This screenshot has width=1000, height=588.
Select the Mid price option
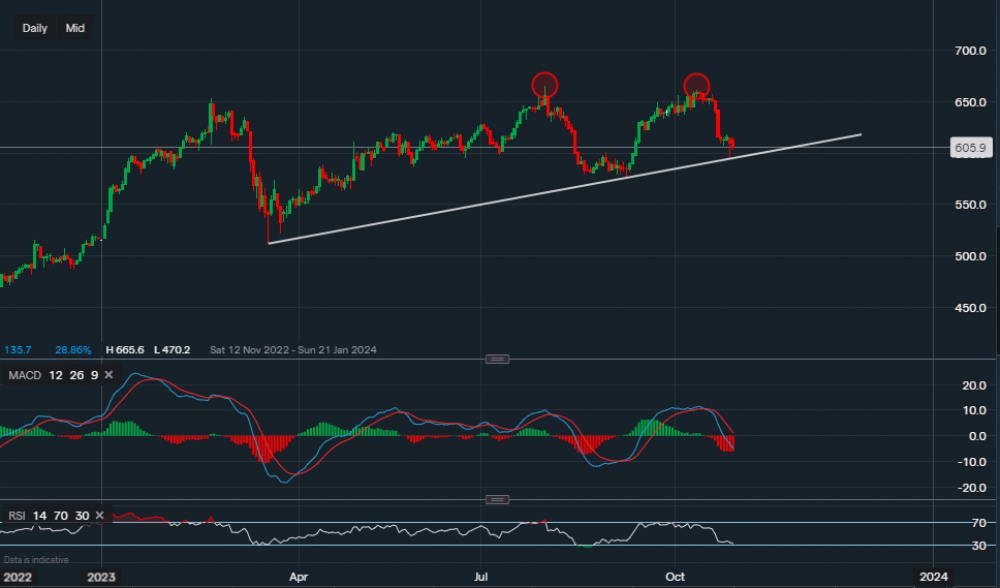[74, 28]
